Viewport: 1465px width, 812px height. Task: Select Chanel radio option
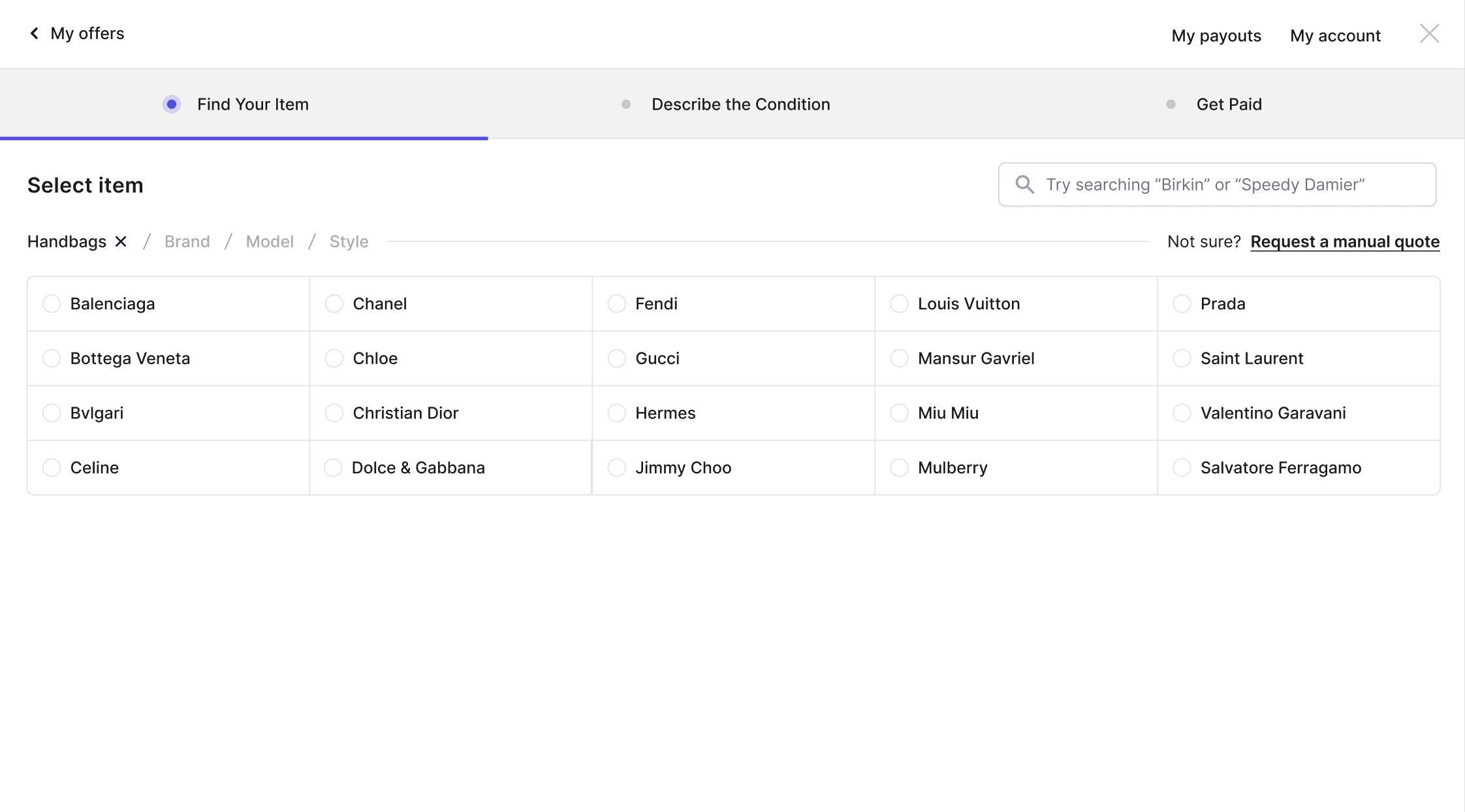point(334,304)
